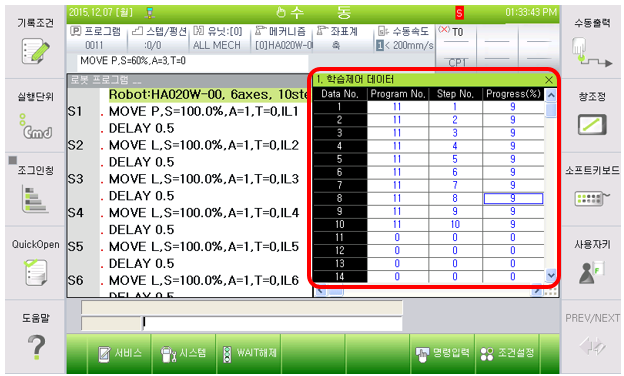Open 조건설정 condition settings
Image resolution: width=624 pixels, height=376 pixels.
click(507, 353)
